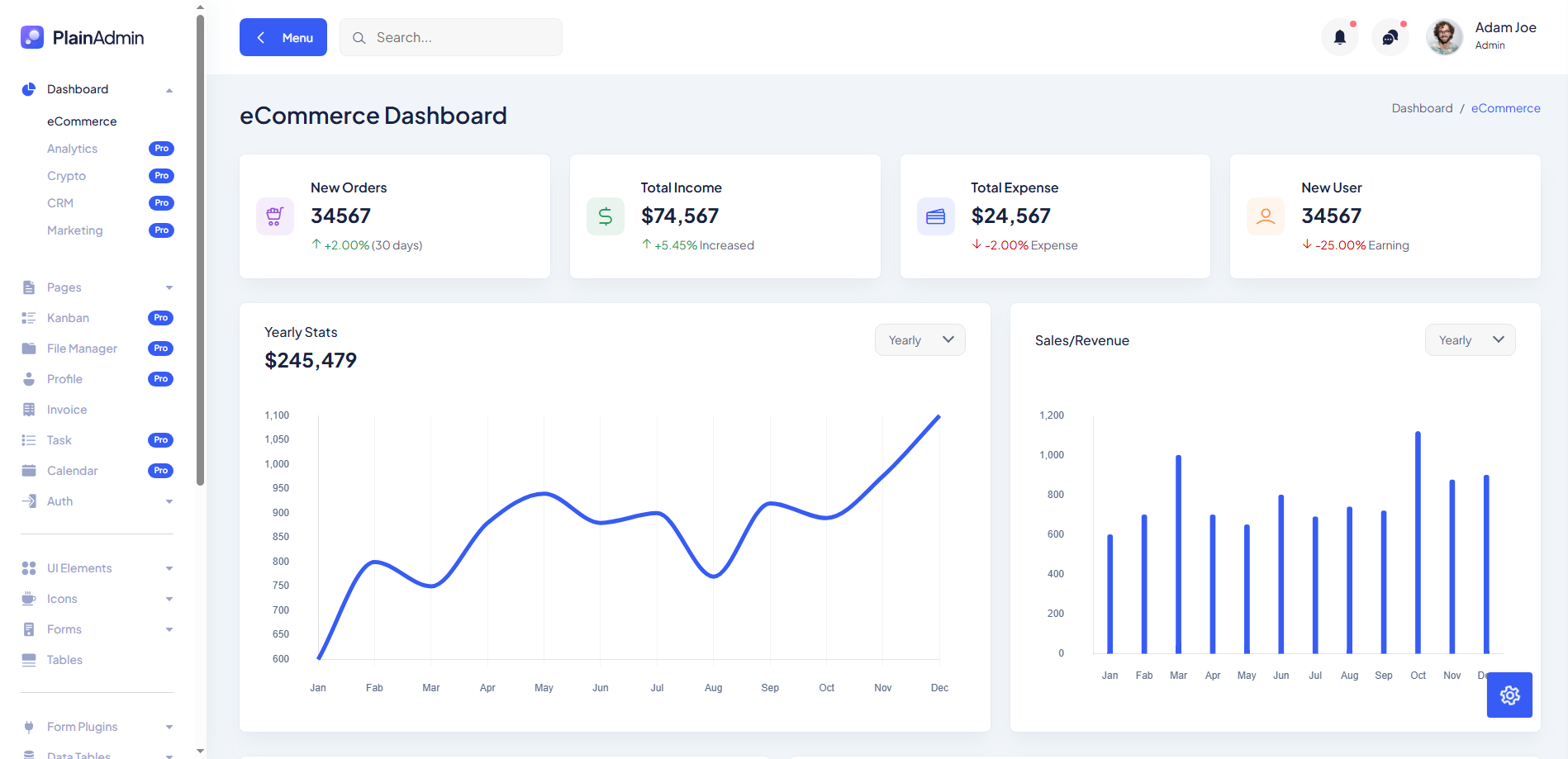Expand the Form Plugins submenu arrow
The image size is (1568, 759).
169,728
